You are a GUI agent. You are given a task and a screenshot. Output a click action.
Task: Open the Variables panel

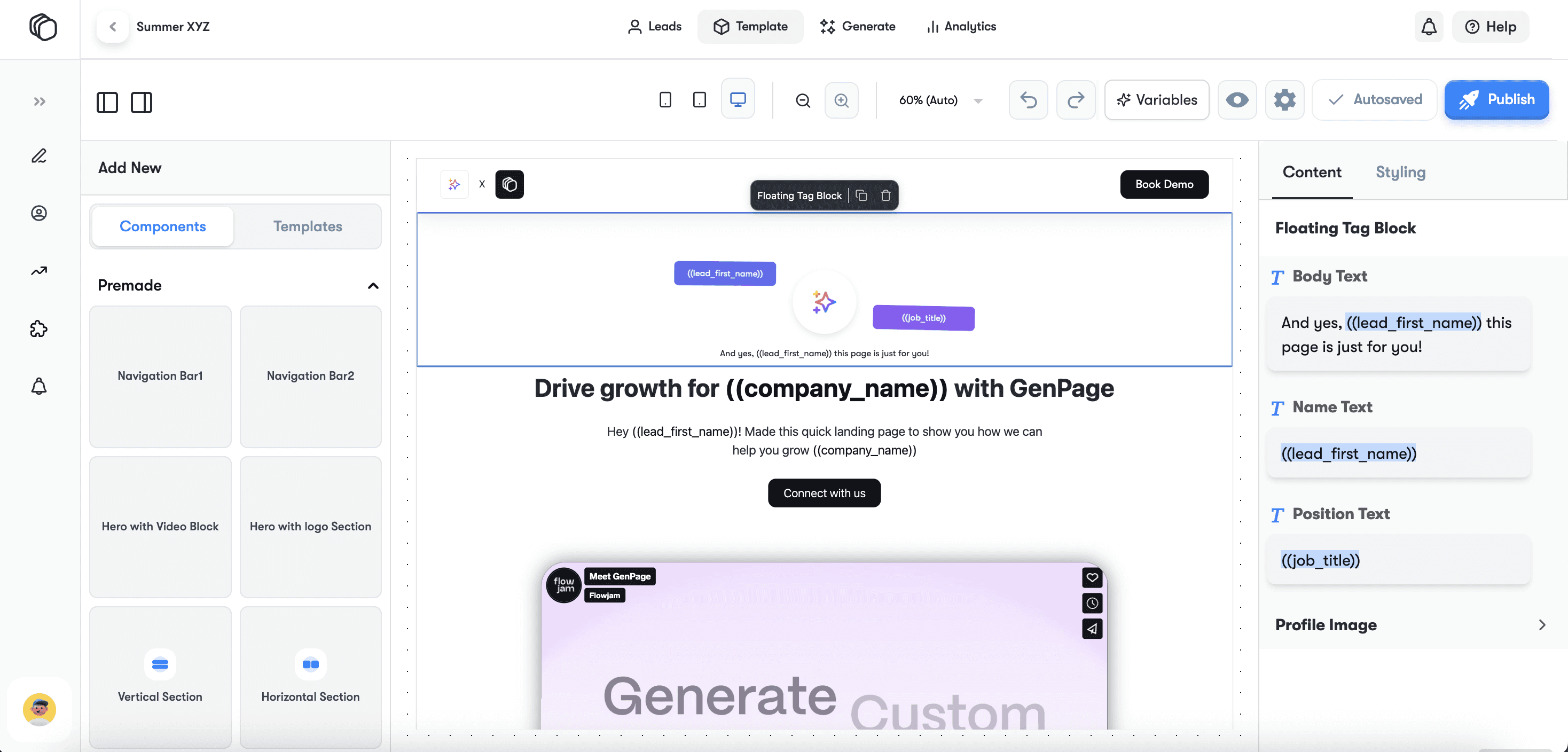point(1157,100)
